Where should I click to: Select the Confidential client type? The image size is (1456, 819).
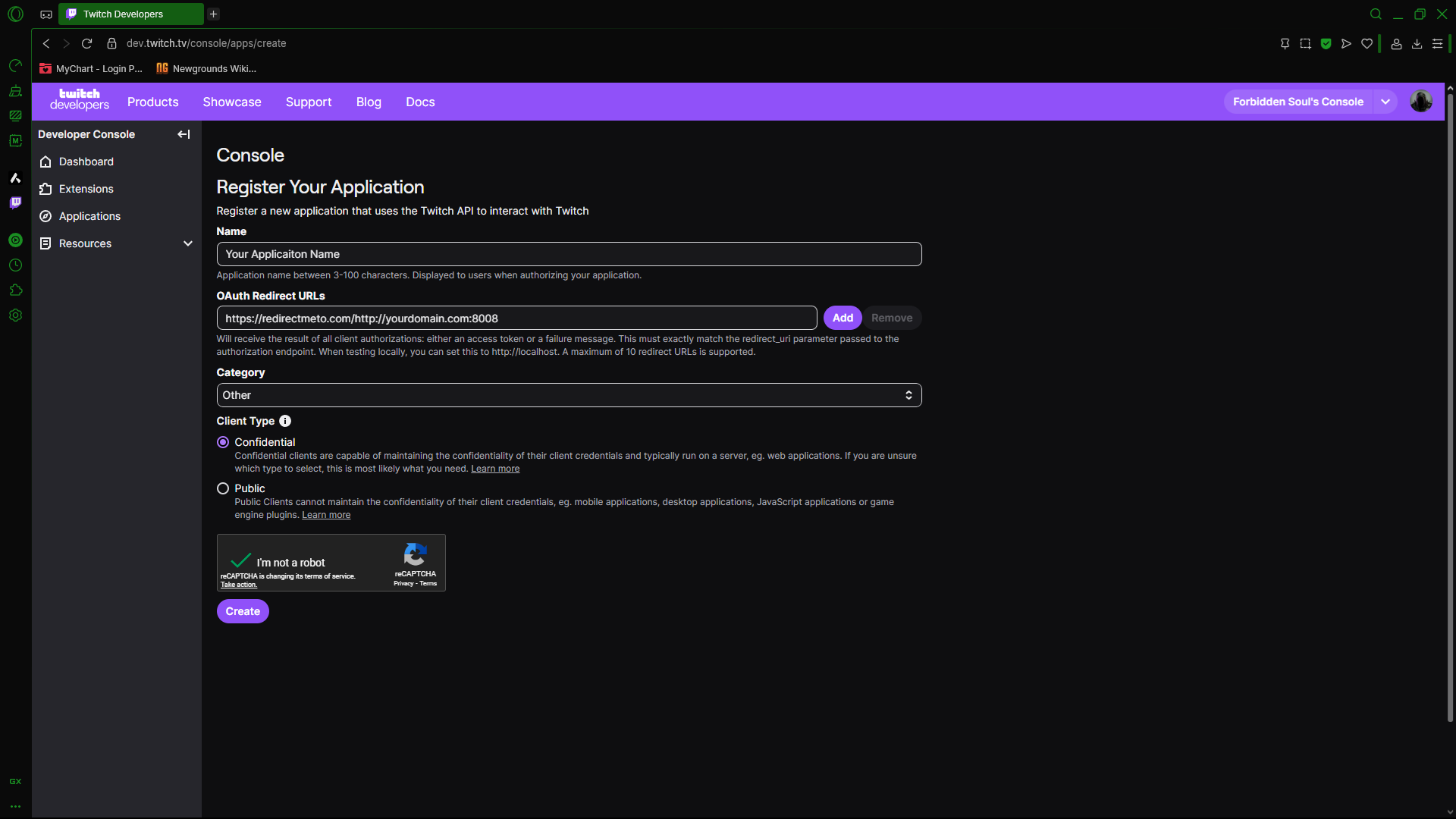point(223,442)
